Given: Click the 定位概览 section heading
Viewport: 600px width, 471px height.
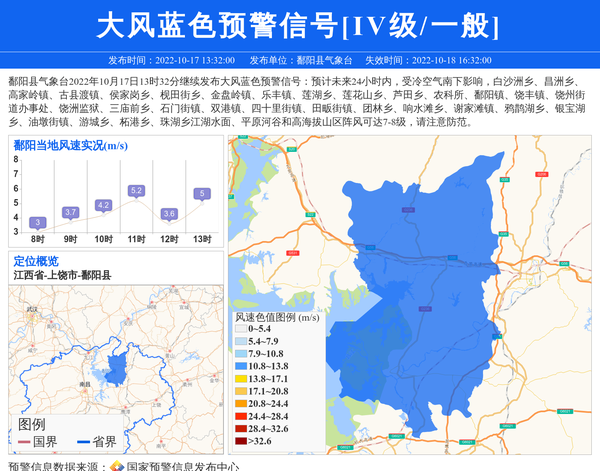Looking at the screenshot, I should click(36, 261).
